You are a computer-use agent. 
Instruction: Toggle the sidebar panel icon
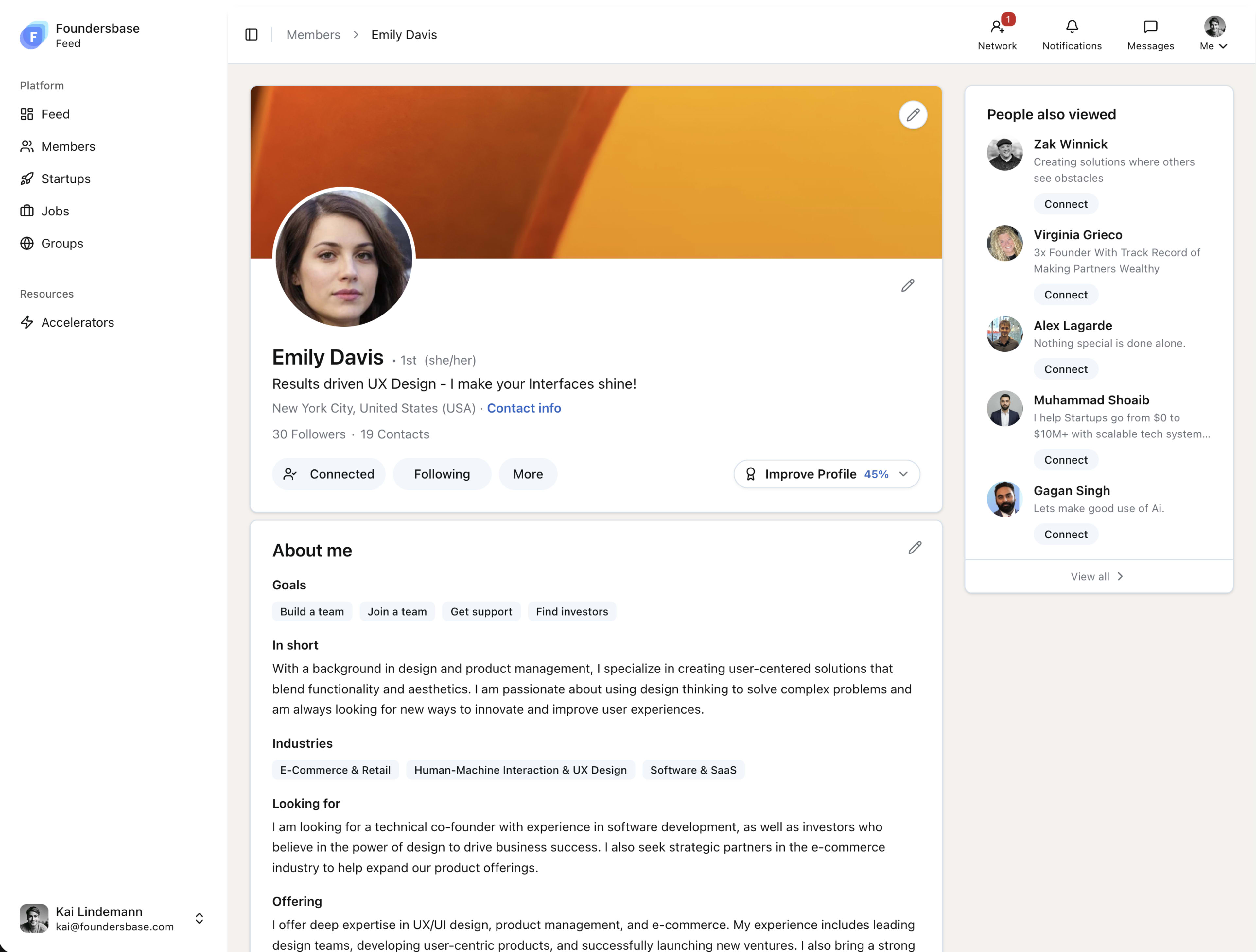point(251,35)
